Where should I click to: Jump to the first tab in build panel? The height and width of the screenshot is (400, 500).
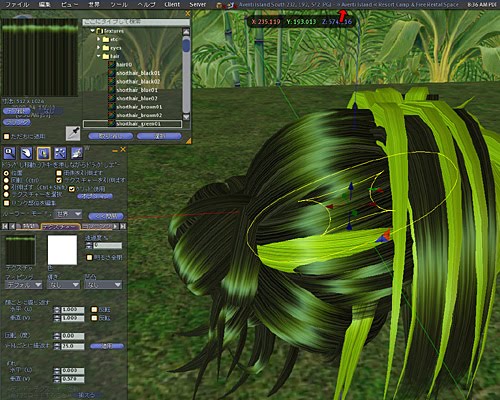click(x=5, y=226)
